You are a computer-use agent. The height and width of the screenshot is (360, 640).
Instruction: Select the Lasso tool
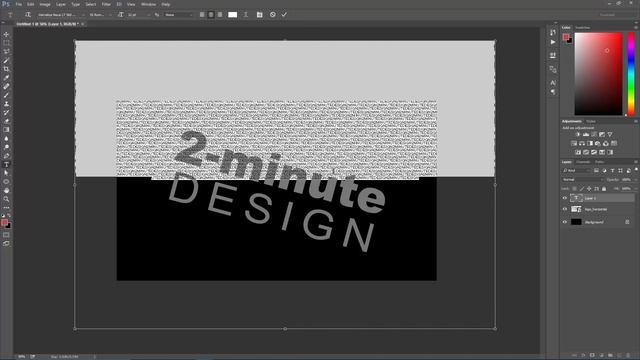(6, 51)
